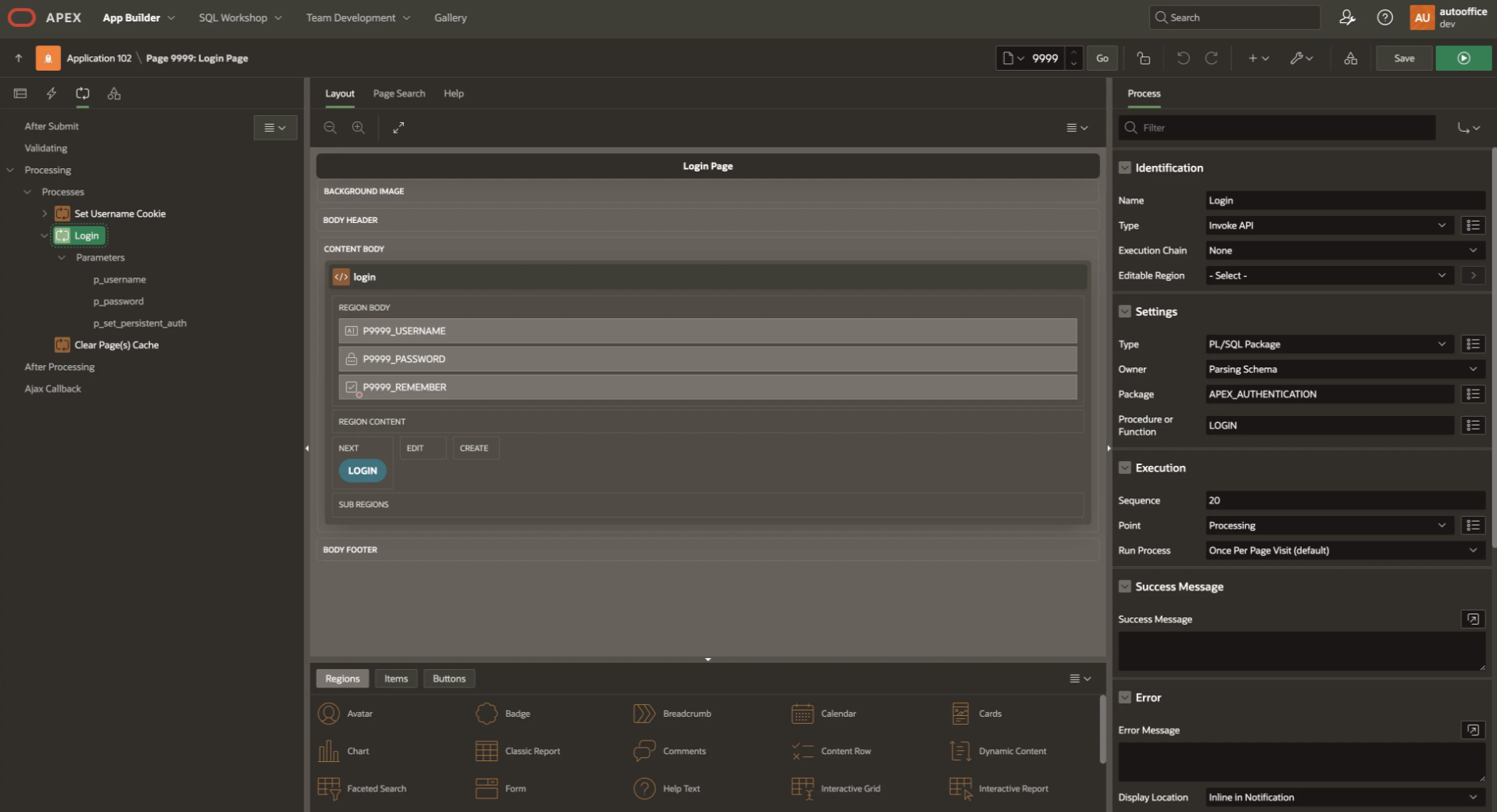Open the Error Message code editor
The width and height of the screenshot is (1497, 812).
pos(1473,730)
